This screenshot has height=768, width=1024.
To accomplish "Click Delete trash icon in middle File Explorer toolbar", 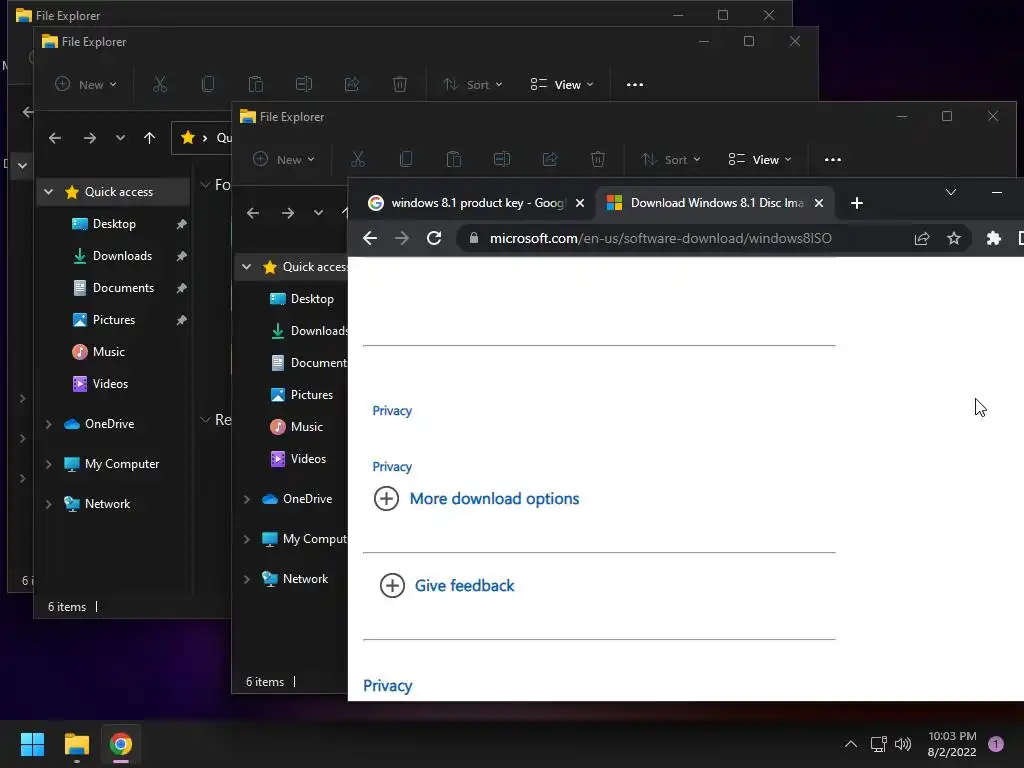I will pyautogui.click(x=400, y=84).
